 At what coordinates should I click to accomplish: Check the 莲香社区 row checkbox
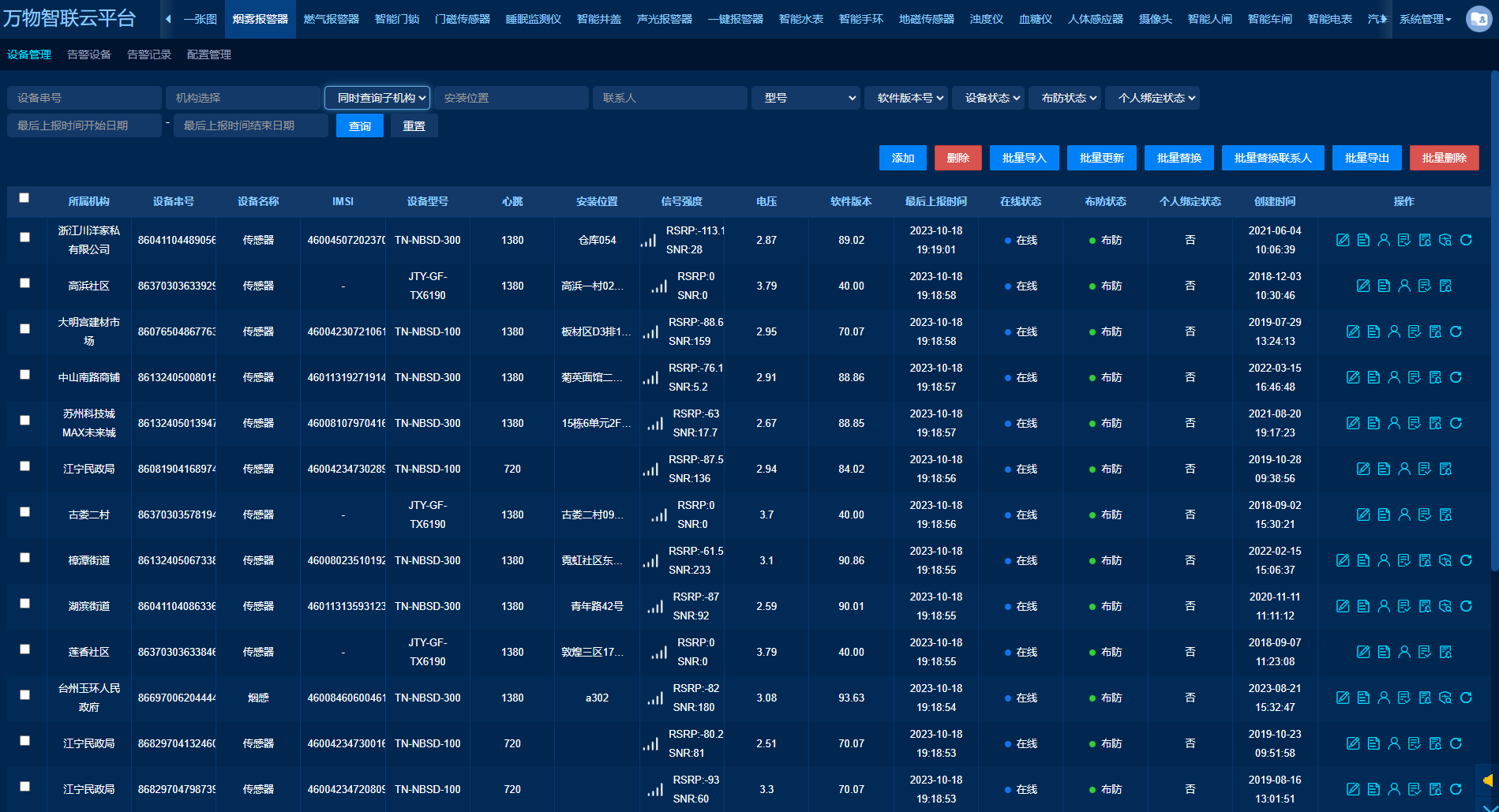tap(24, 649)
